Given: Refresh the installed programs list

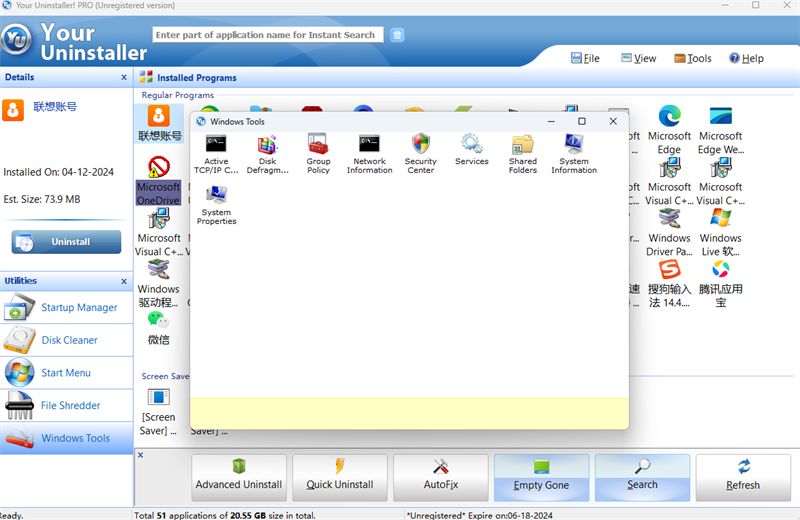Looking at the screenshot, I should pyautogui.click(x=743, y=476).
